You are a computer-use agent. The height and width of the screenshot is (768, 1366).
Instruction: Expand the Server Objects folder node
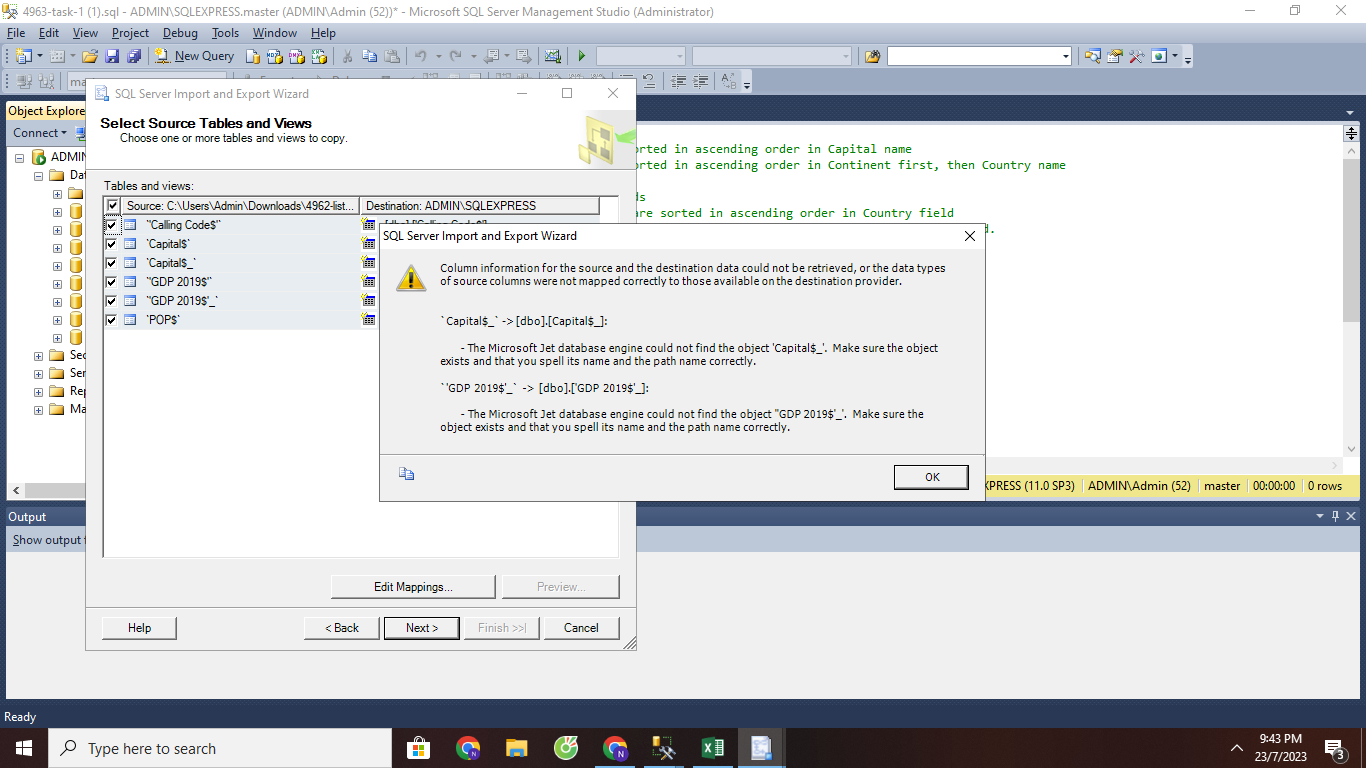[39, 373]
